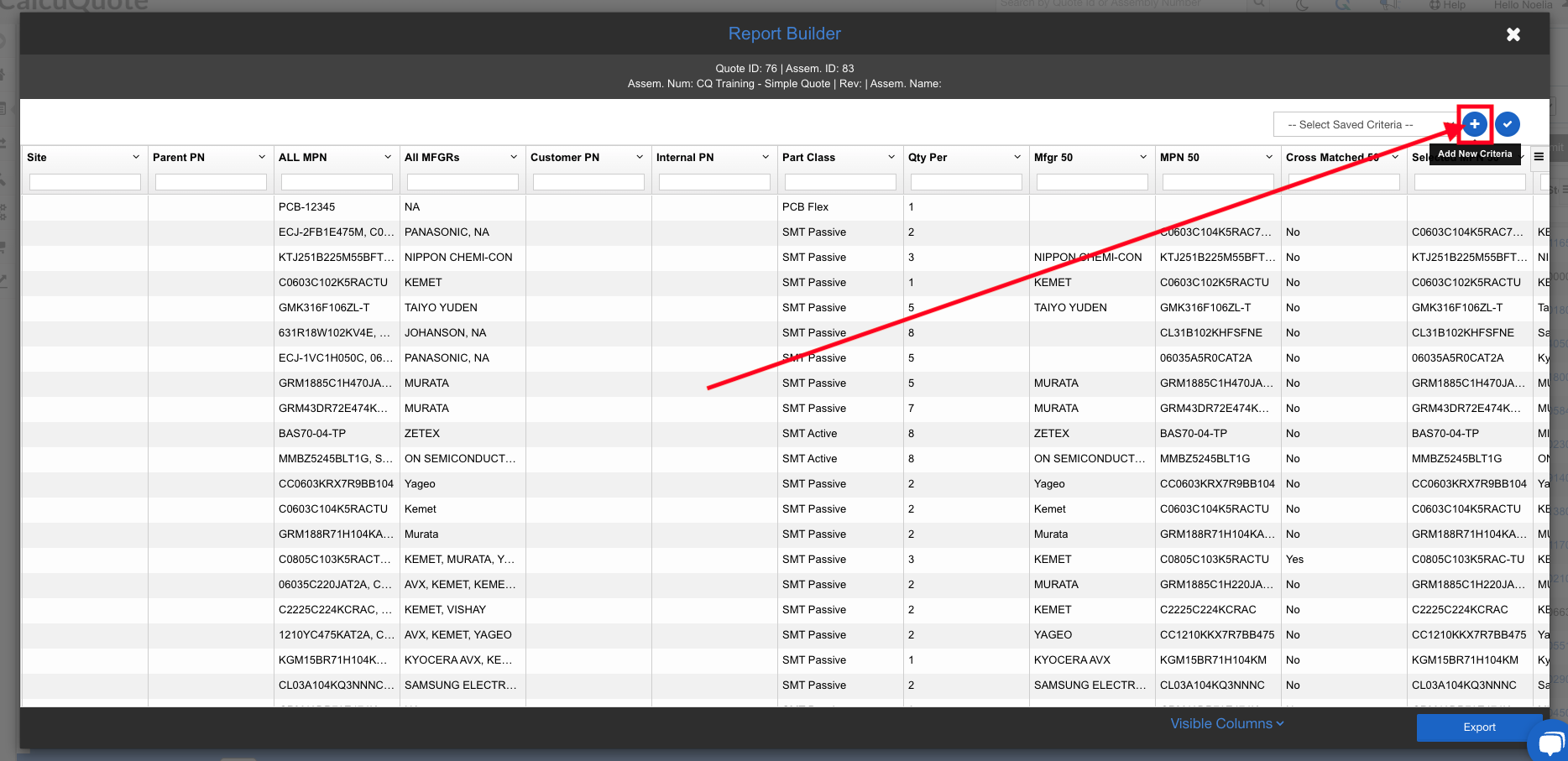Select Yageo in the All MFGRs column
This screenshot has height=761, width=1568.
[x=463, y=484]
